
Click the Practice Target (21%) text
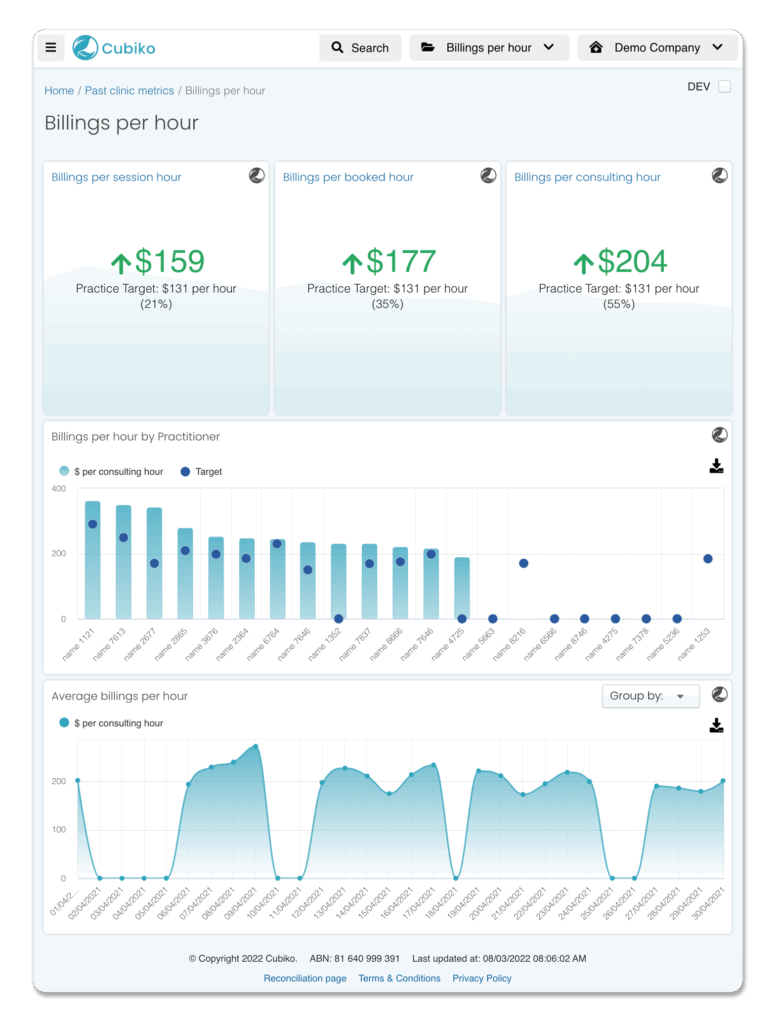coord(156,296)
